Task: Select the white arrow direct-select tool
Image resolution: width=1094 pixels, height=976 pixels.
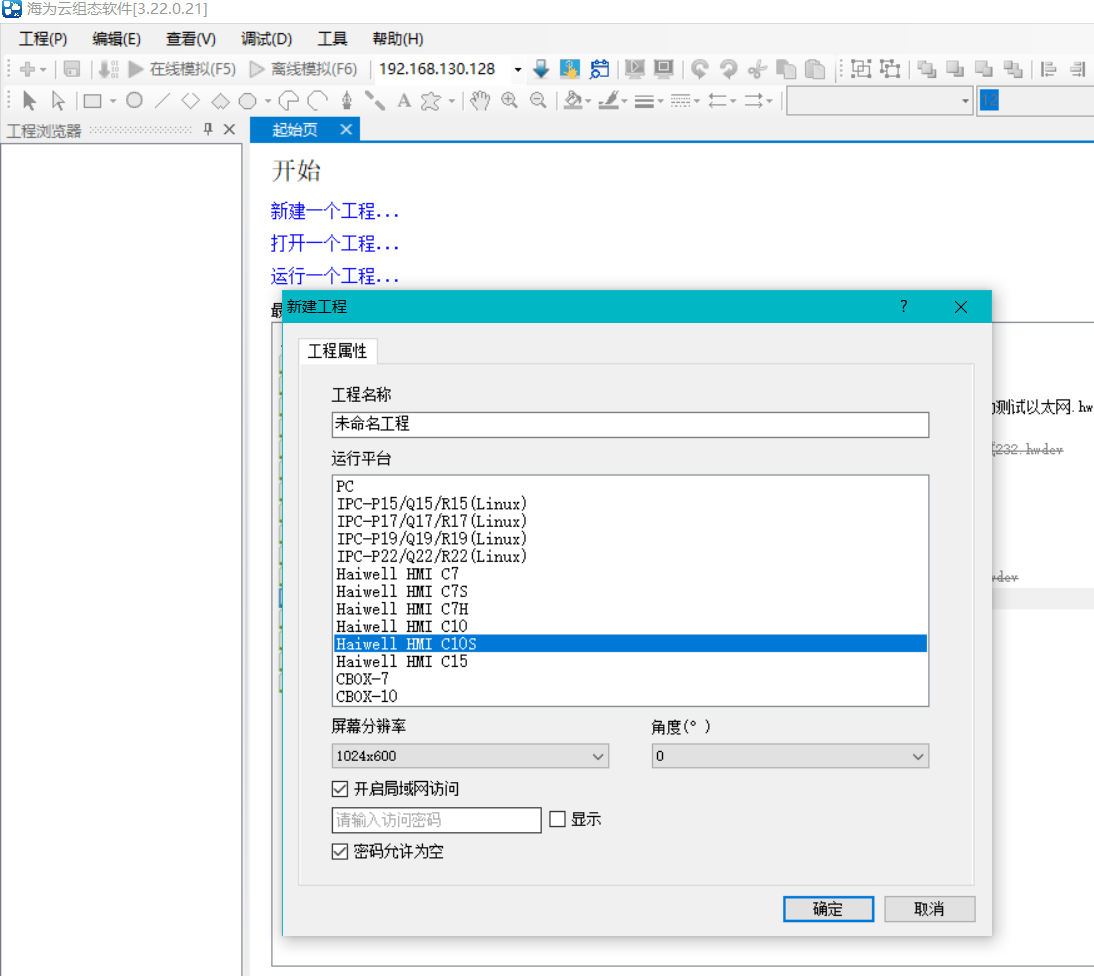Action: pyautogui.click(x=59, y=101)
